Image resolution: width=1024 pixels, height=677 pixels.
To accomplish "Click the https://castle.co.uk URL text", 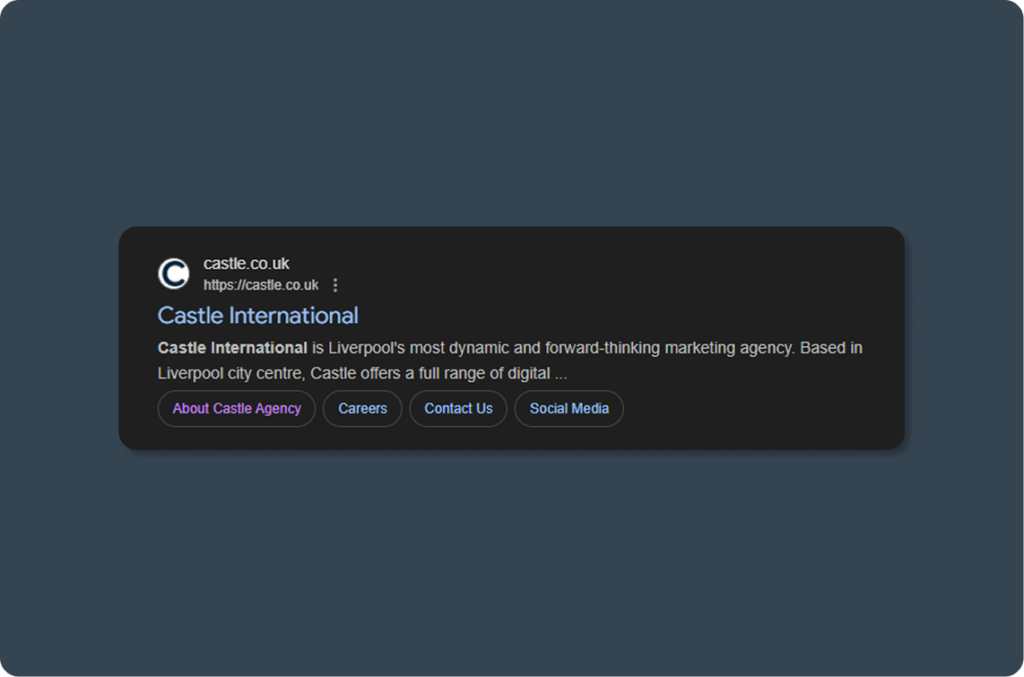I will tap(260, 285).
